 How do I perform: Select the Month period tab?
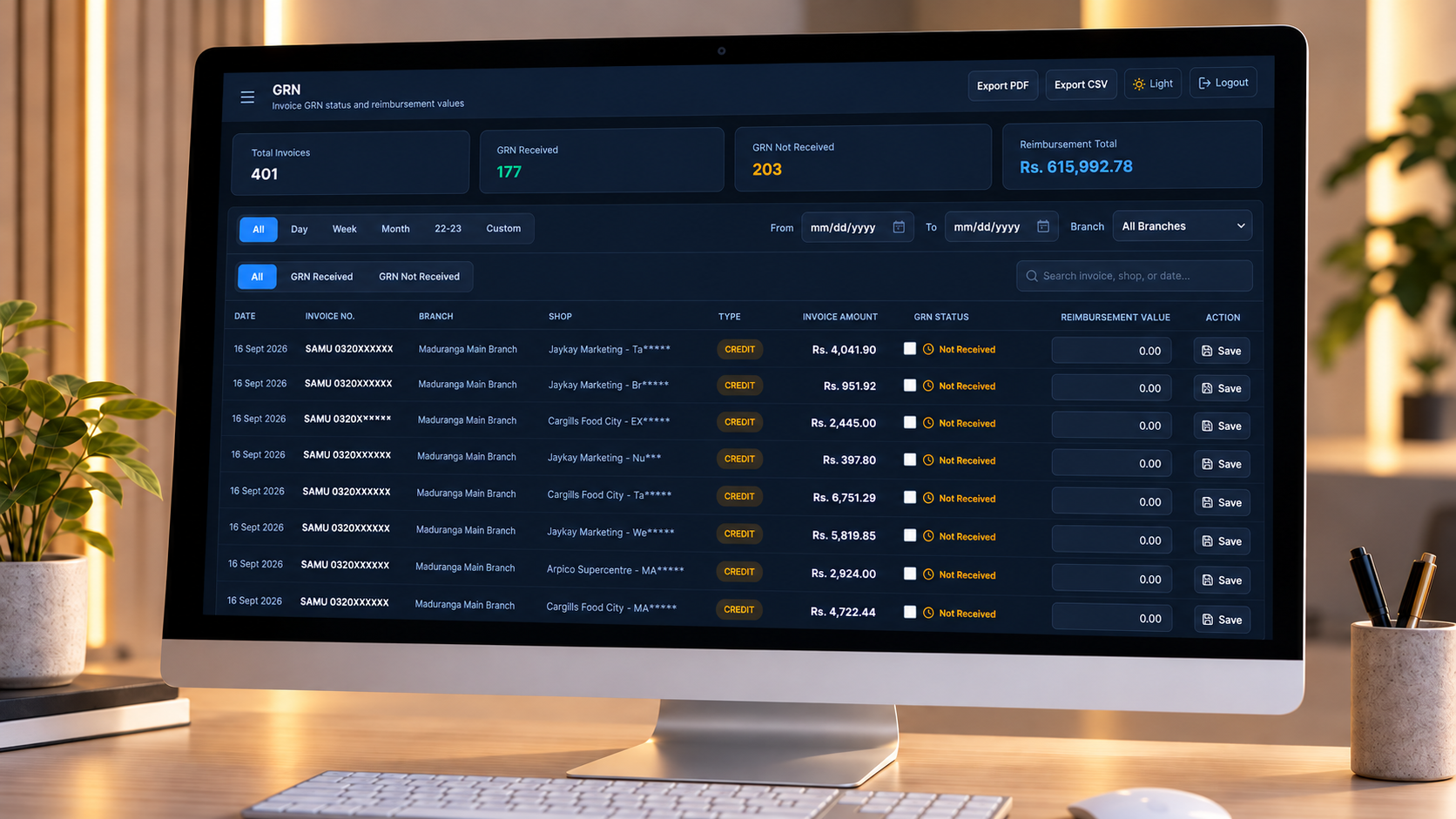[395, 229]
